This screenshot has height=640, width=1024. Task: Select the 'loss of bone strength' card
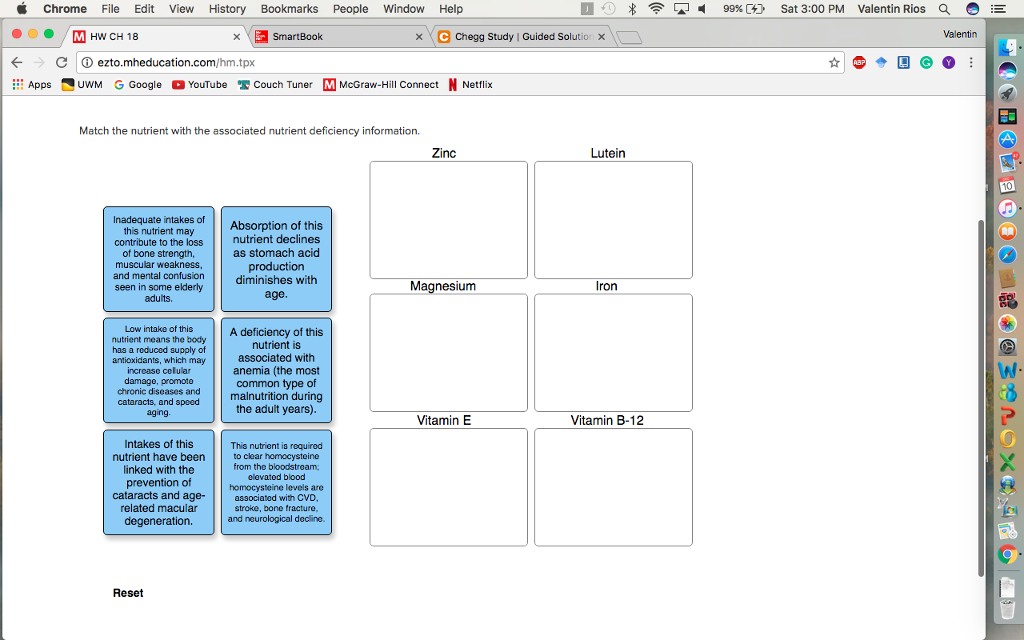point(159,259)
